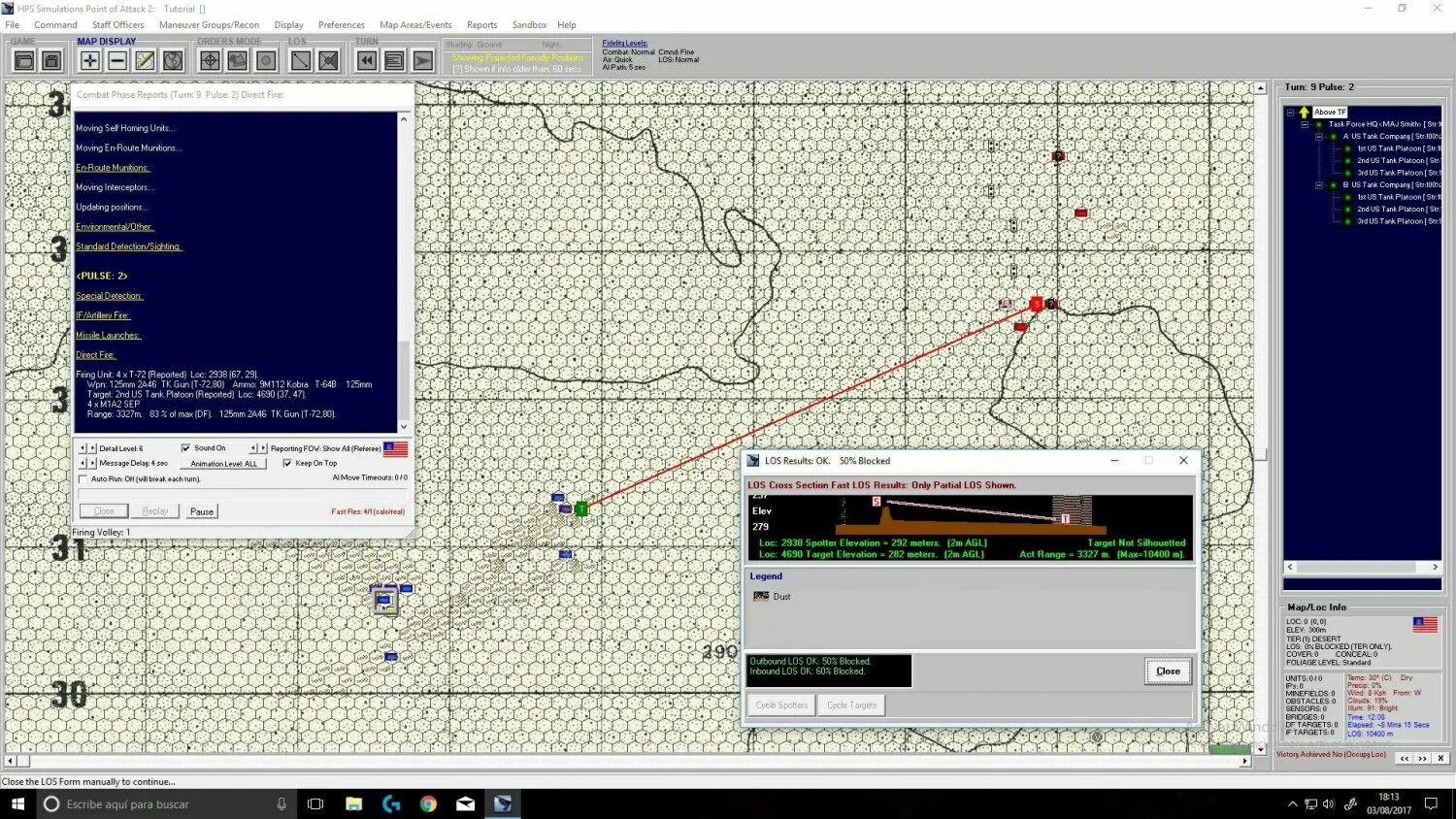Click the red spotter unit marker on map
Screen dimensions: 1456x819
[1037, 304]
